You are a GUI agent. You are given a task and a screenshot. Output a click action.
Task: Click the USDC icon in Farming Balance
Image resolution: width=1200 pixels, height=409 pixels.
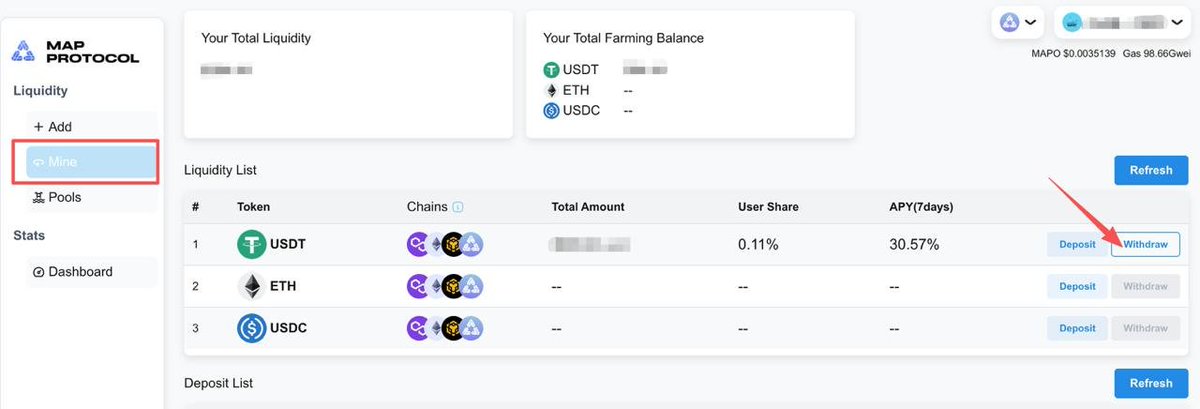click(550, 110)
